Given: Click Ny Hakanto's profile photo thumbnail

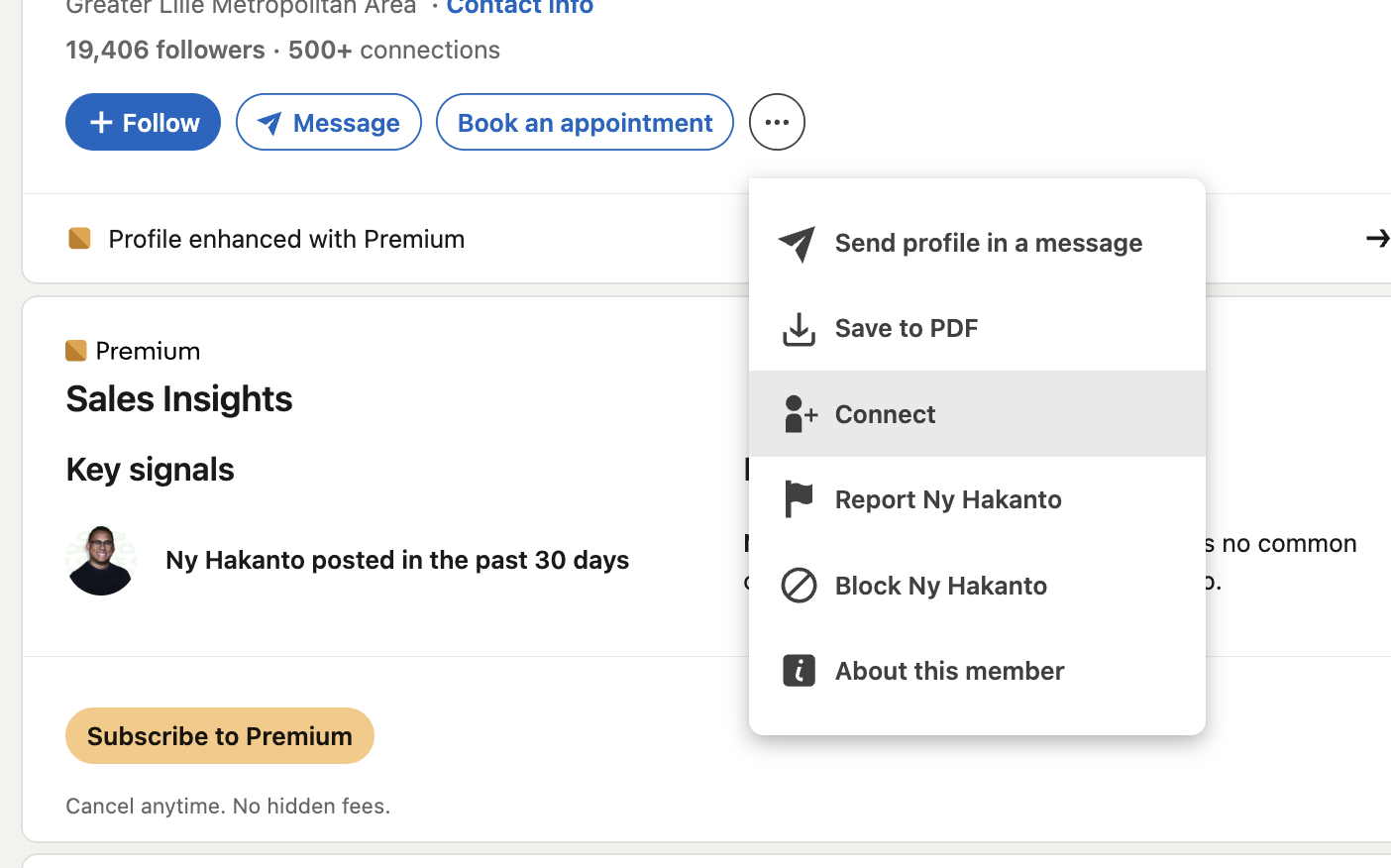Looking at the screenshot, I should tap(101, 560).
